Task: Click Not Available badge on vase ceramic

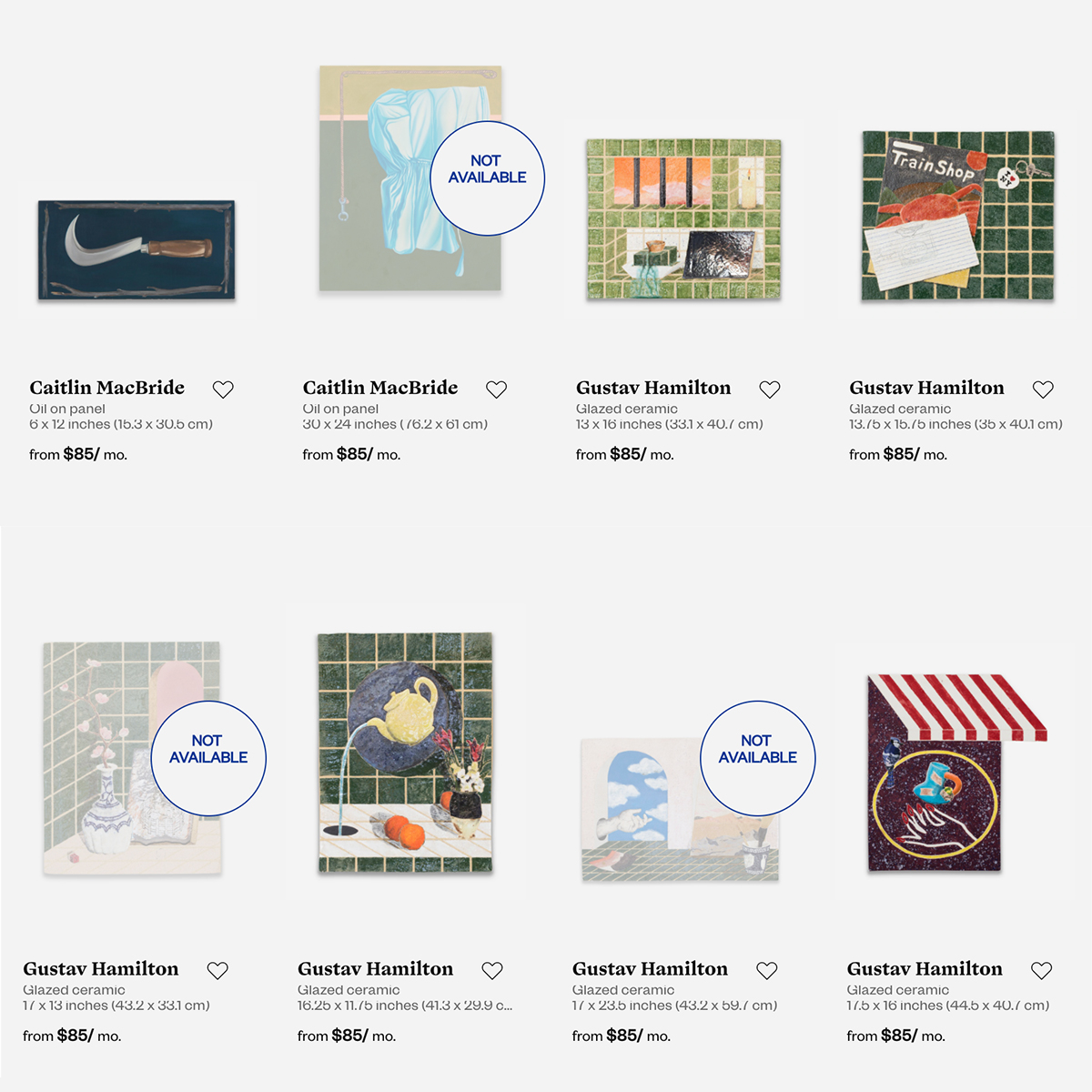Action: [x=208, y=758]
